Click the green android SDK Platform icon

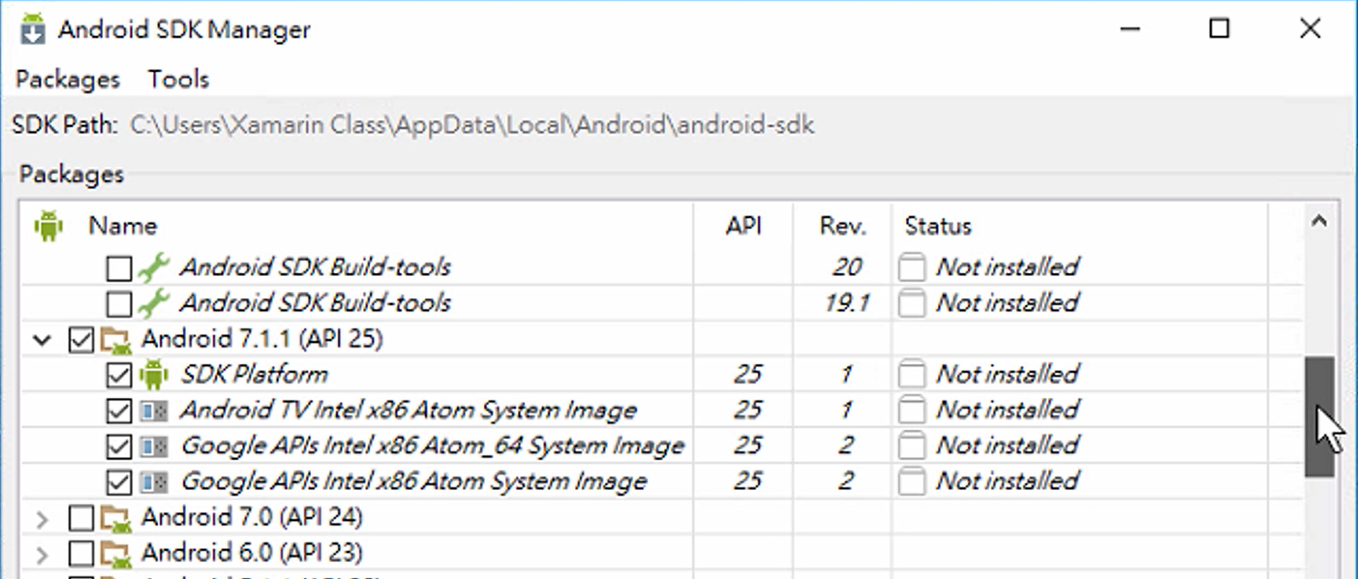tap(153, 375)
